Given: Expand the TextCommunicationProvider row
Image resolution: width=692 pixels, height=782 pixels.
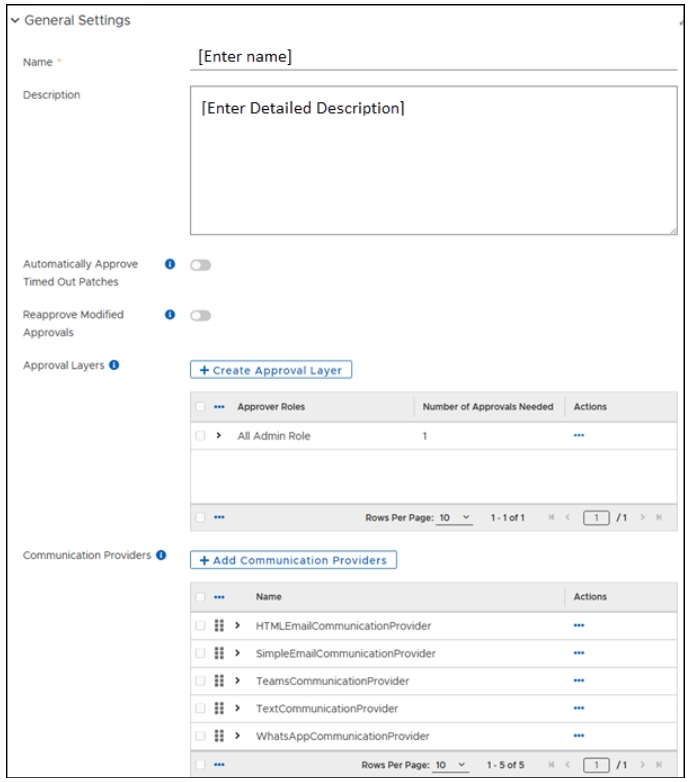Looking at the screenshot, I should pos(238,709).
